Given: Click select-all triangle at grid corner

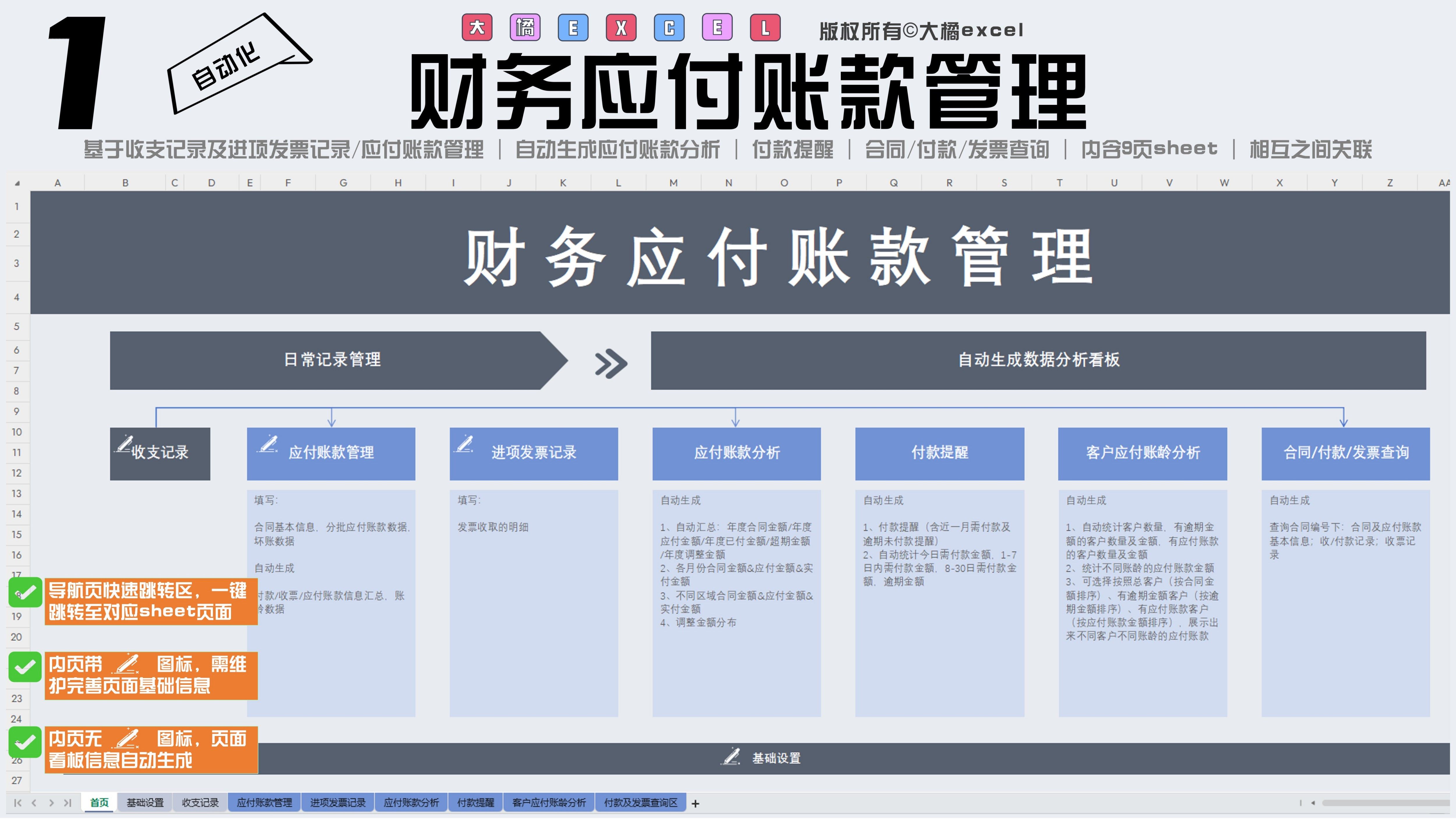Looking at the screenshot, I should (x=17, y=183).
